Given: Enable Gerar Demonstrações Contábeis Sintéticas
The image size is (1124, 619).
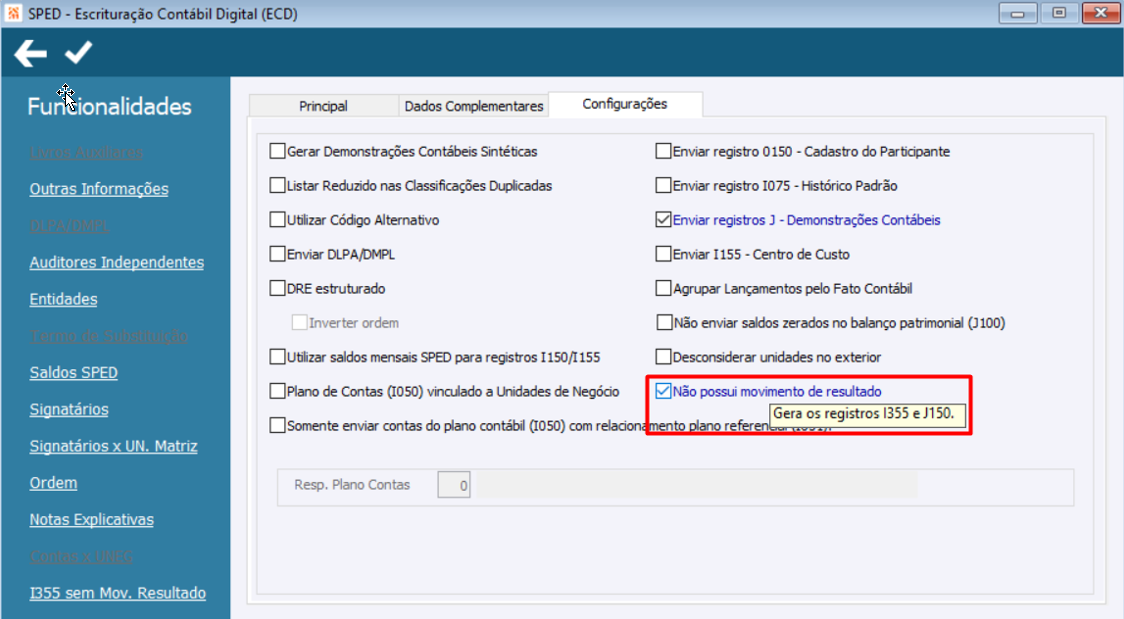Looking at the screenshot, I should point(277,151).
